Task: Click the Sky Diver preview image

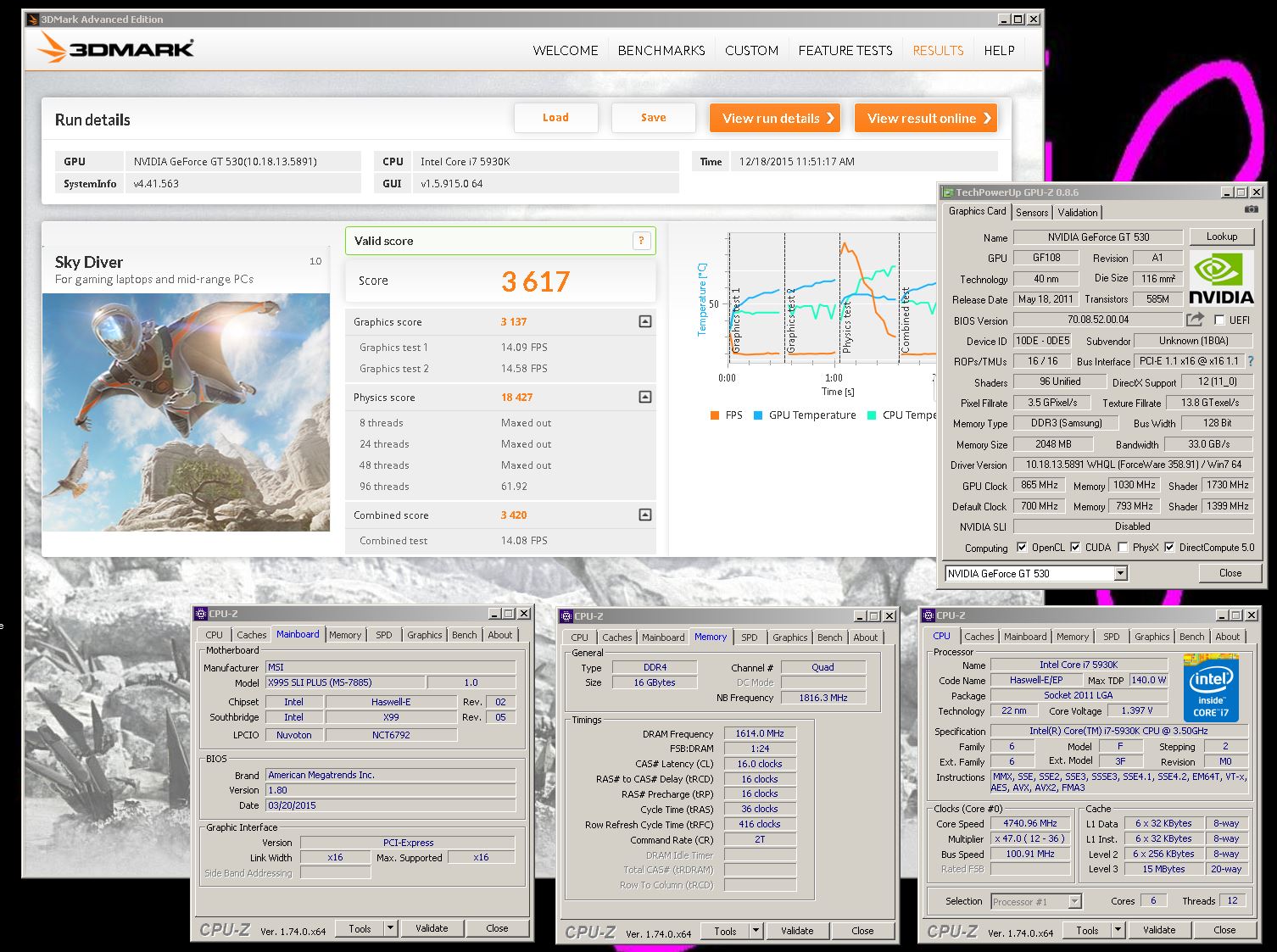Action: click(187, 412)
